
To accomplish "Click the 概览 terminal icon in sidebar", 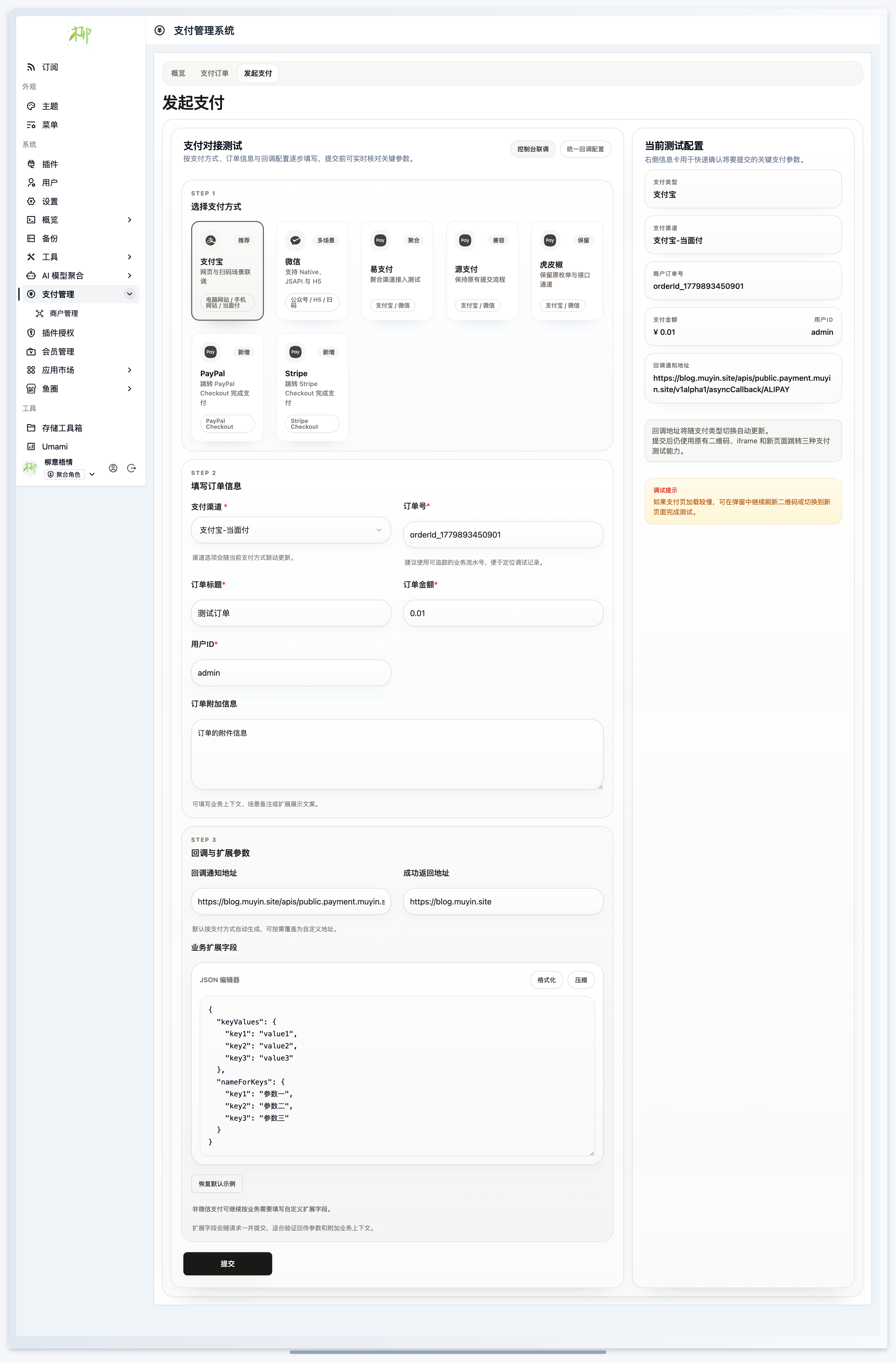I will click(31, 220).
